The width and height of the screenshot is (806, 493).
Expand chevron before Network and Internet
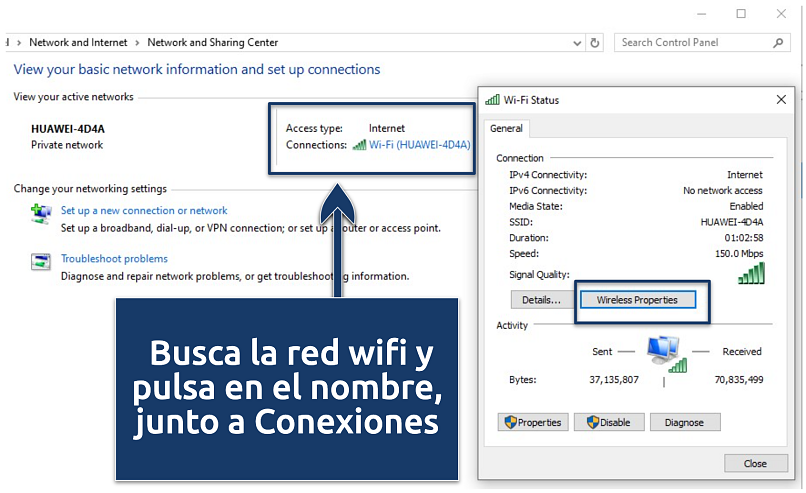click(19, 43)
